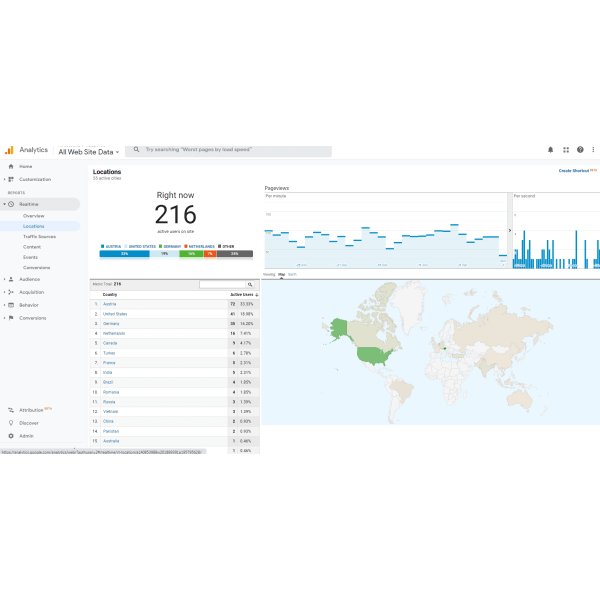Click Australia link in table
Viewport: 600px width, 600px height.
[x=111, y=441]
